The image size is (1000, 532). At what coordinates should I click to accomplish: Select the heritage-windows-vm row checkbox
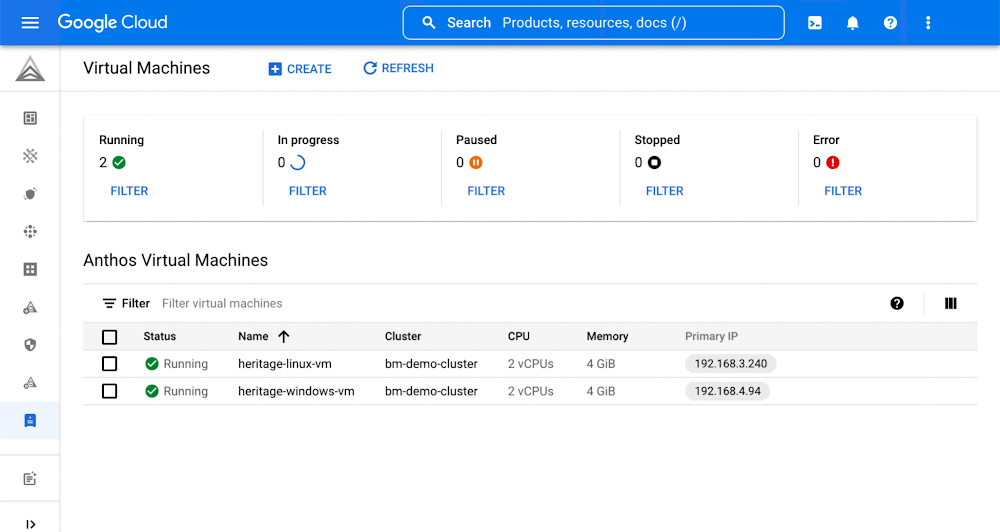point(110,391)
